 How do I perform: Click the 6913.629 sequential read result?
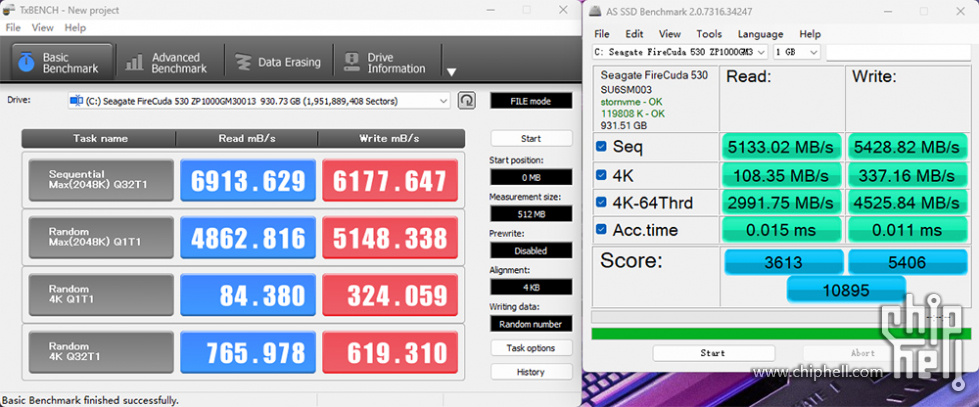click(248, 180)
